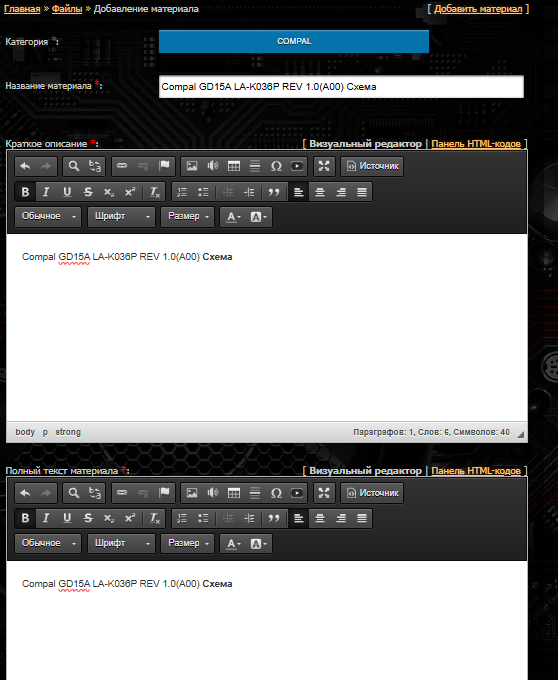Insert block quote in full text editor
558x680 pixels.
point(274,518)
